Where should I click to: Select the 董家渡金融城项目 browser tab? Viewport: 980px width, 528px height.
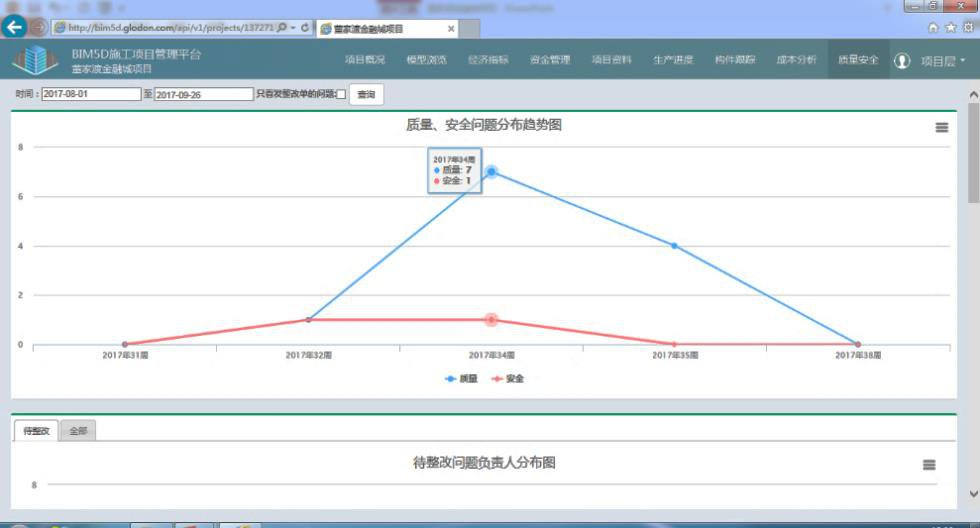point(388,29)
